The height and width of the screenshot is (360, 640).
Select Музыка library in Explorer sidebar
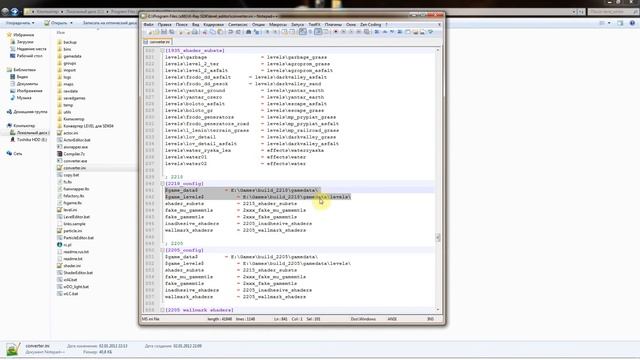(24, 98)
